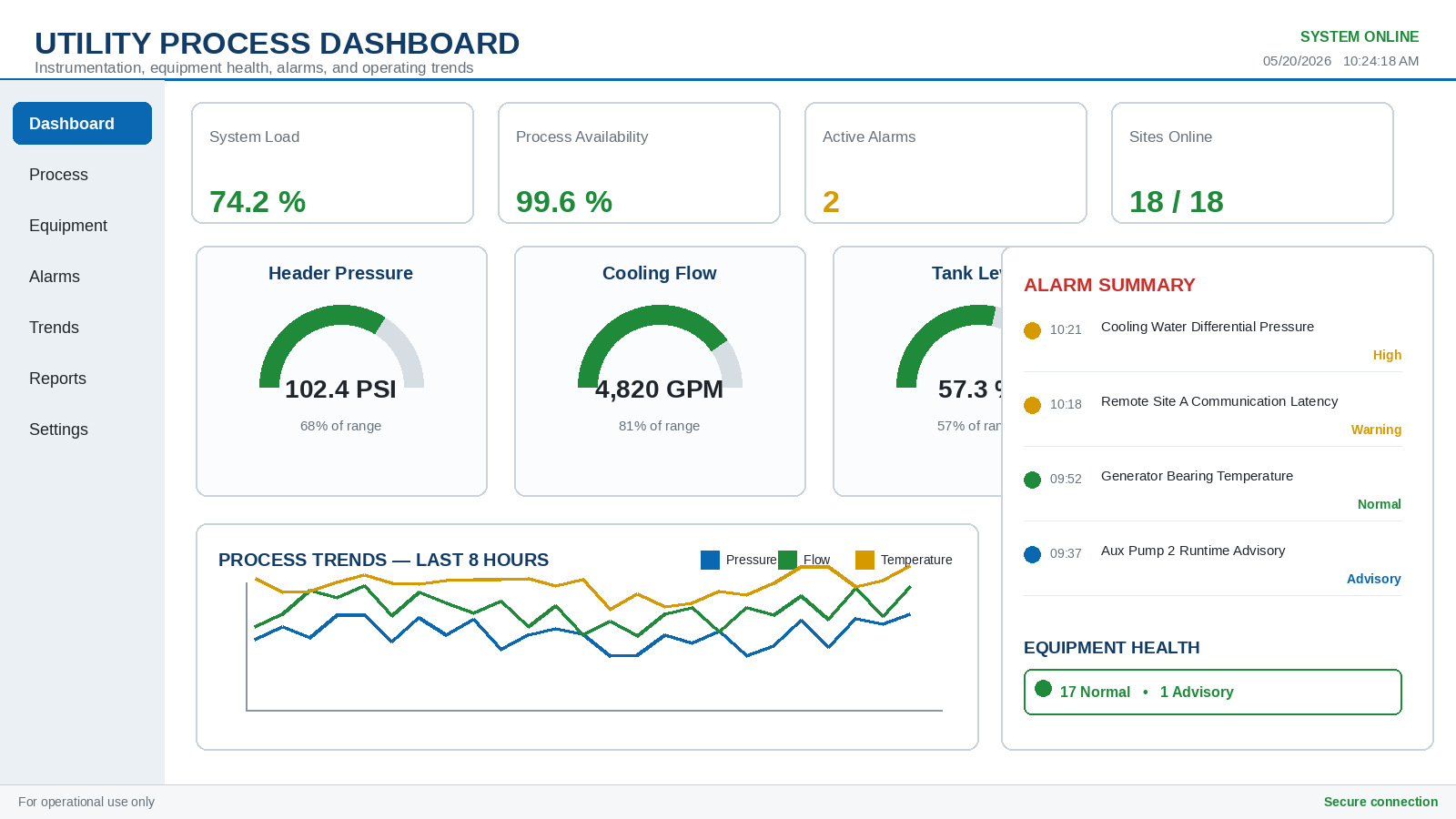
Task: Click the SYSTEM ONLINE status text
Action: (1360, 36)
